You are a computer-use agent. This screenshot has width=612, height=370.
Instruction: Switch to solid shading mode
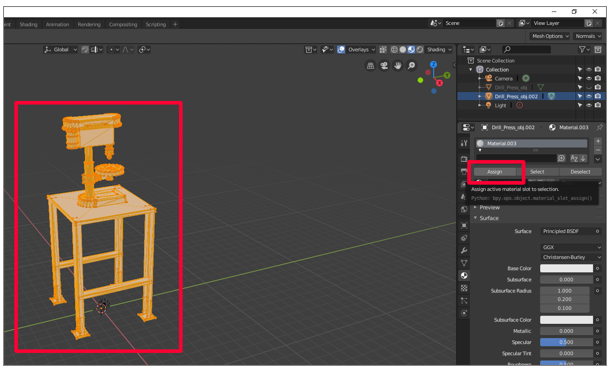[x=403, y=50]
